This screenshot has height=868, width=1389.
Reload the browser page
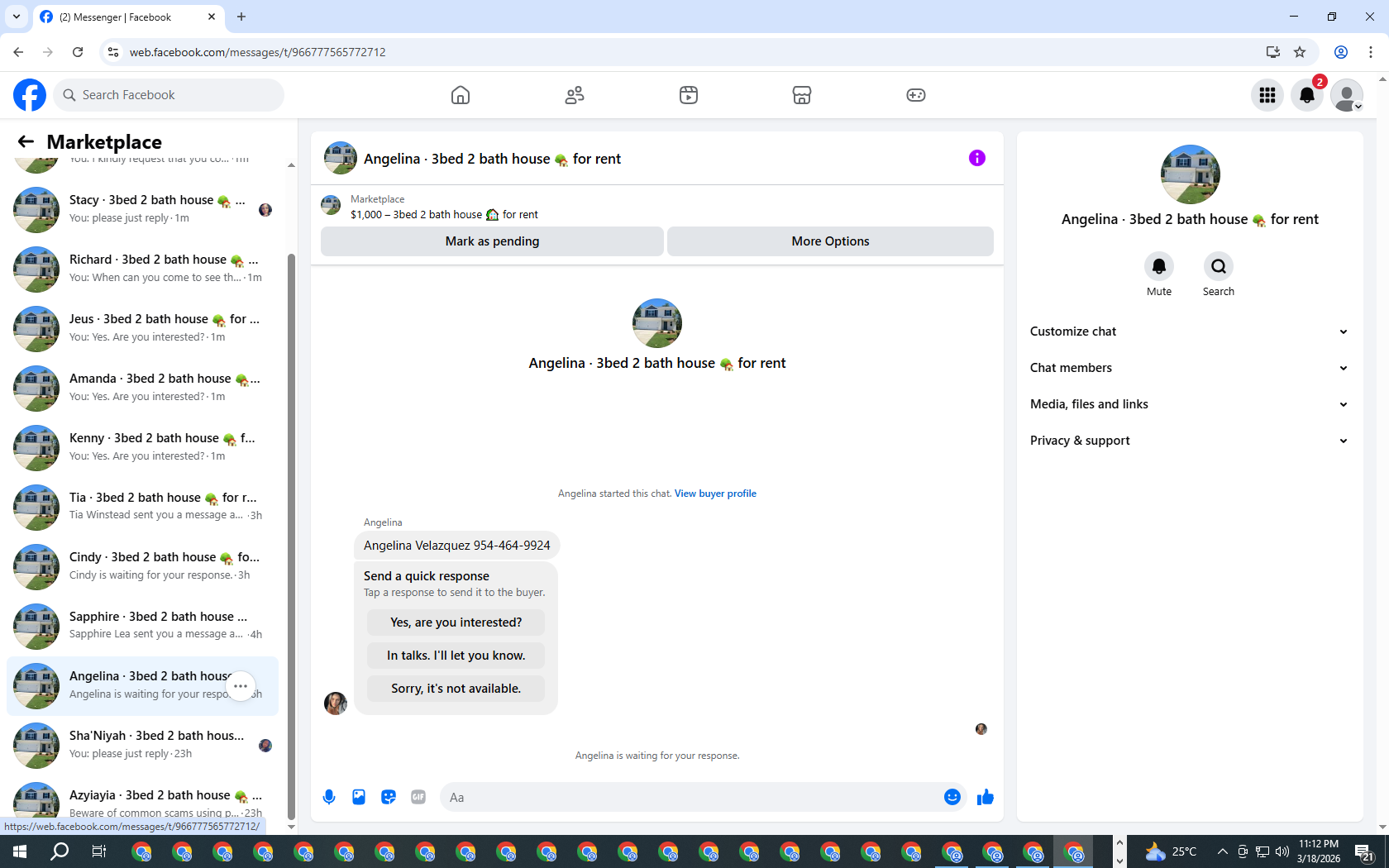pyautogui.click(x=78, y=52)
